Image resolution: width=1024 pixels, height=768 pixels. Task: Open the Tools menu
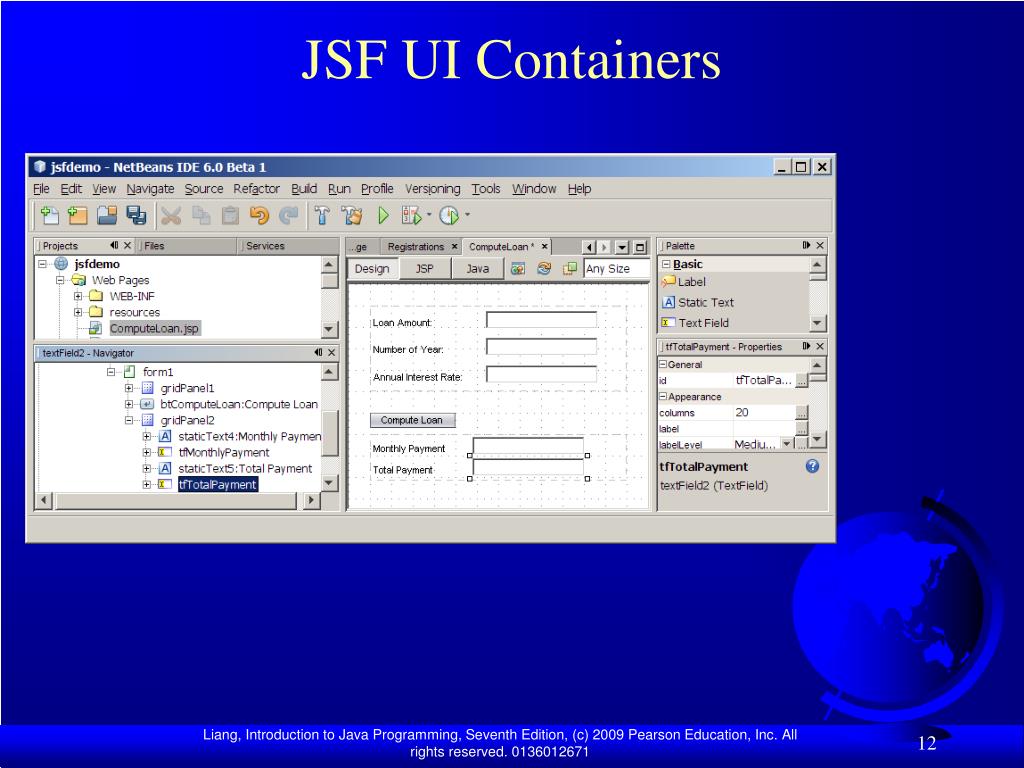(486, 189)
